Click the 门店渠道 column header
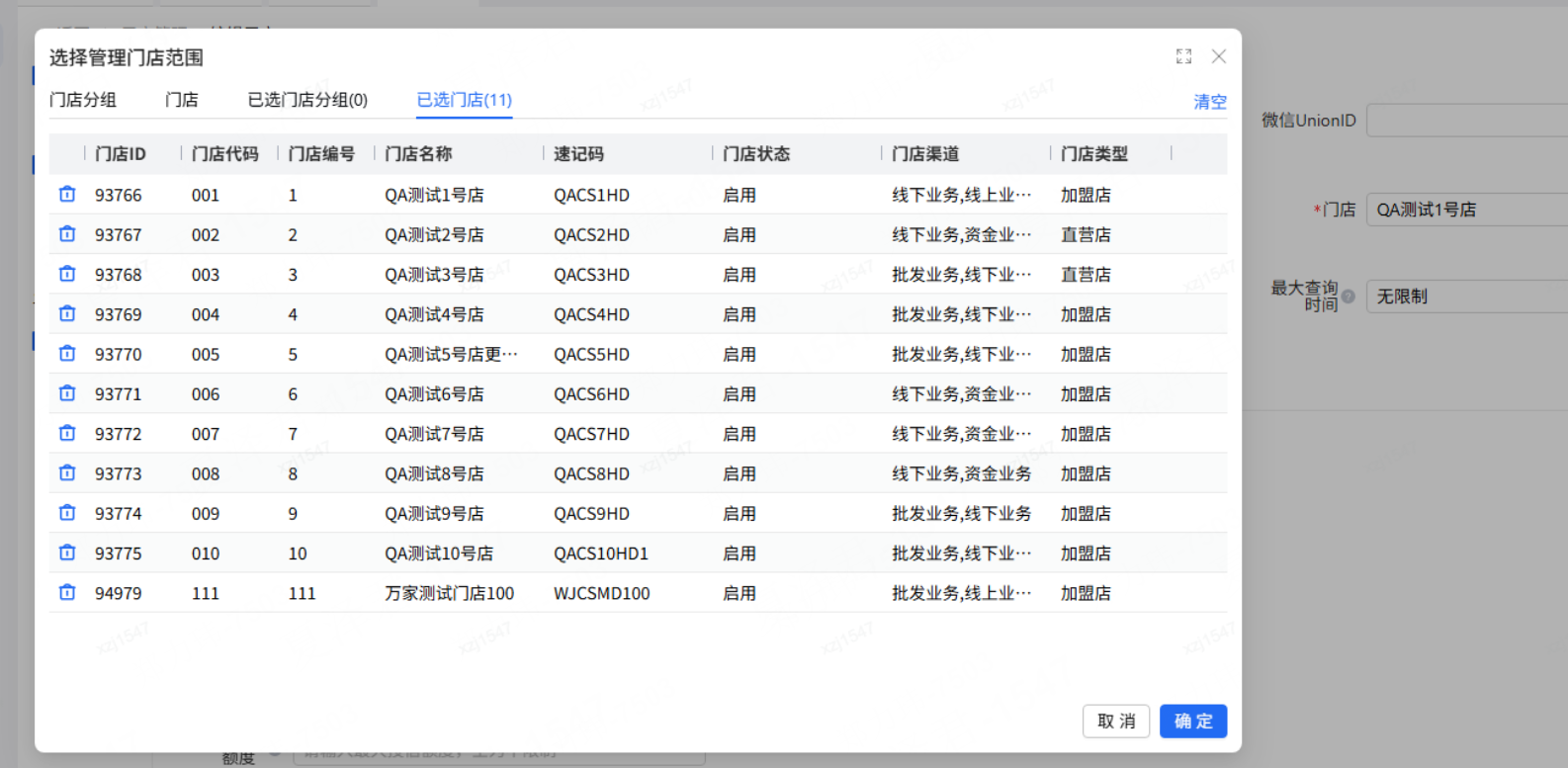This screenshot has height=768, width=1568. click(925, 154)
